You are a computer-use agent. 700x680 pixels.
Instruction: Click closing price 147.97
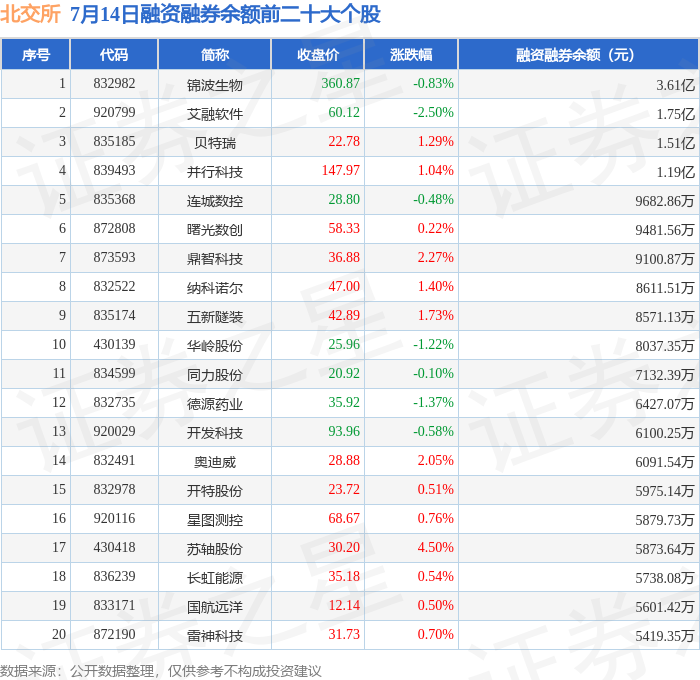[x=341, y=171]
